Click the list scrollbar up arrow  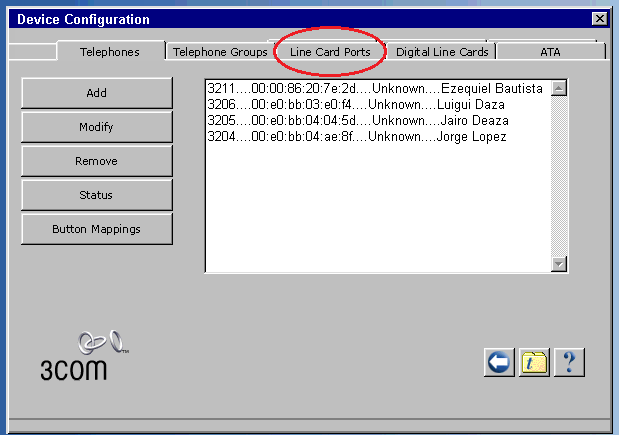(x=559, y=88)
